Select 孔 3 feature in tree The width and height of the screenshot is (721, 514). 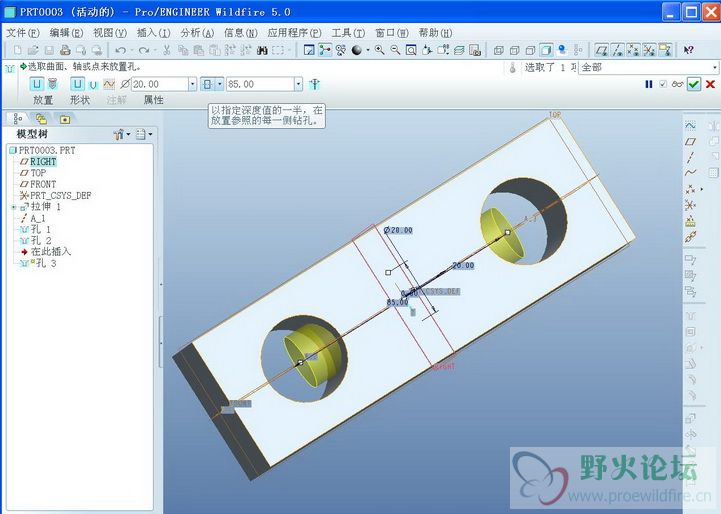click(x=38, y=263)
